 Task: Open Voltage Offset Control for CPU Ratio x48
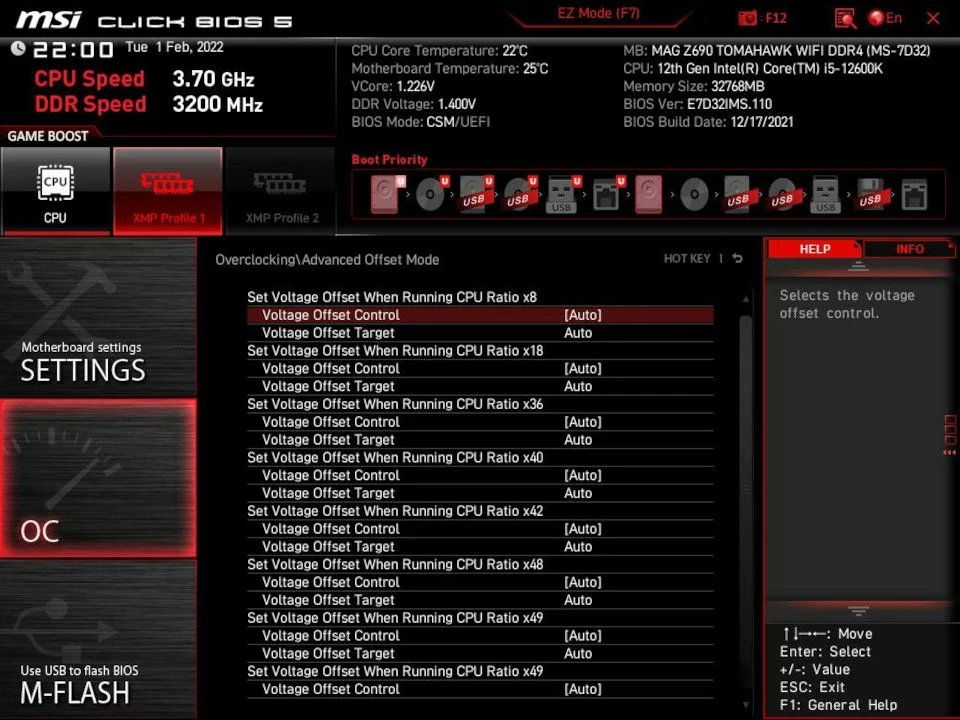tap(480, 582)
